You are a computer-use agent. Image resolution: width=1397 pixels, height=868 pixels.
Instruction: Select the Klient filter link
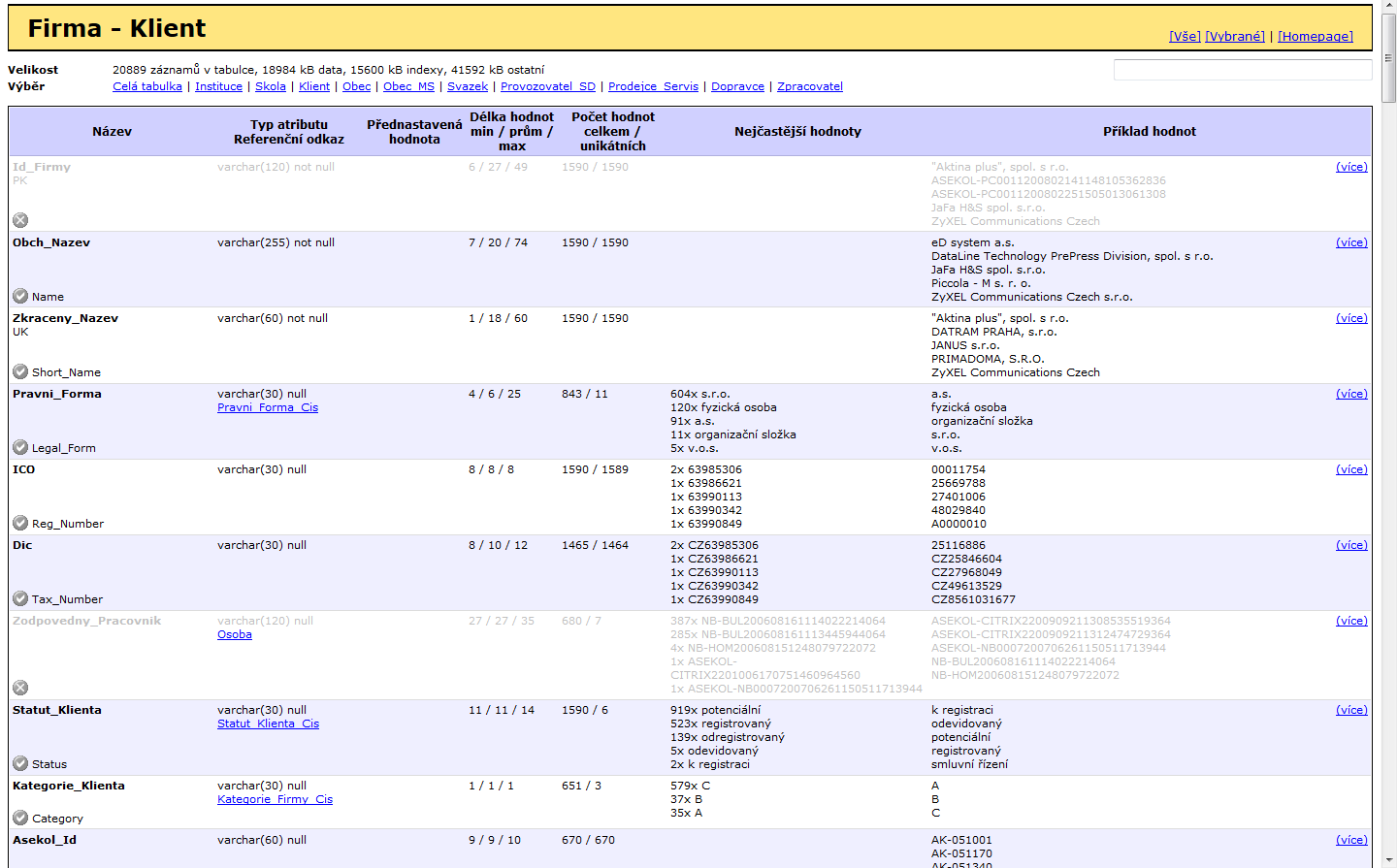click(x=314, y=86)
